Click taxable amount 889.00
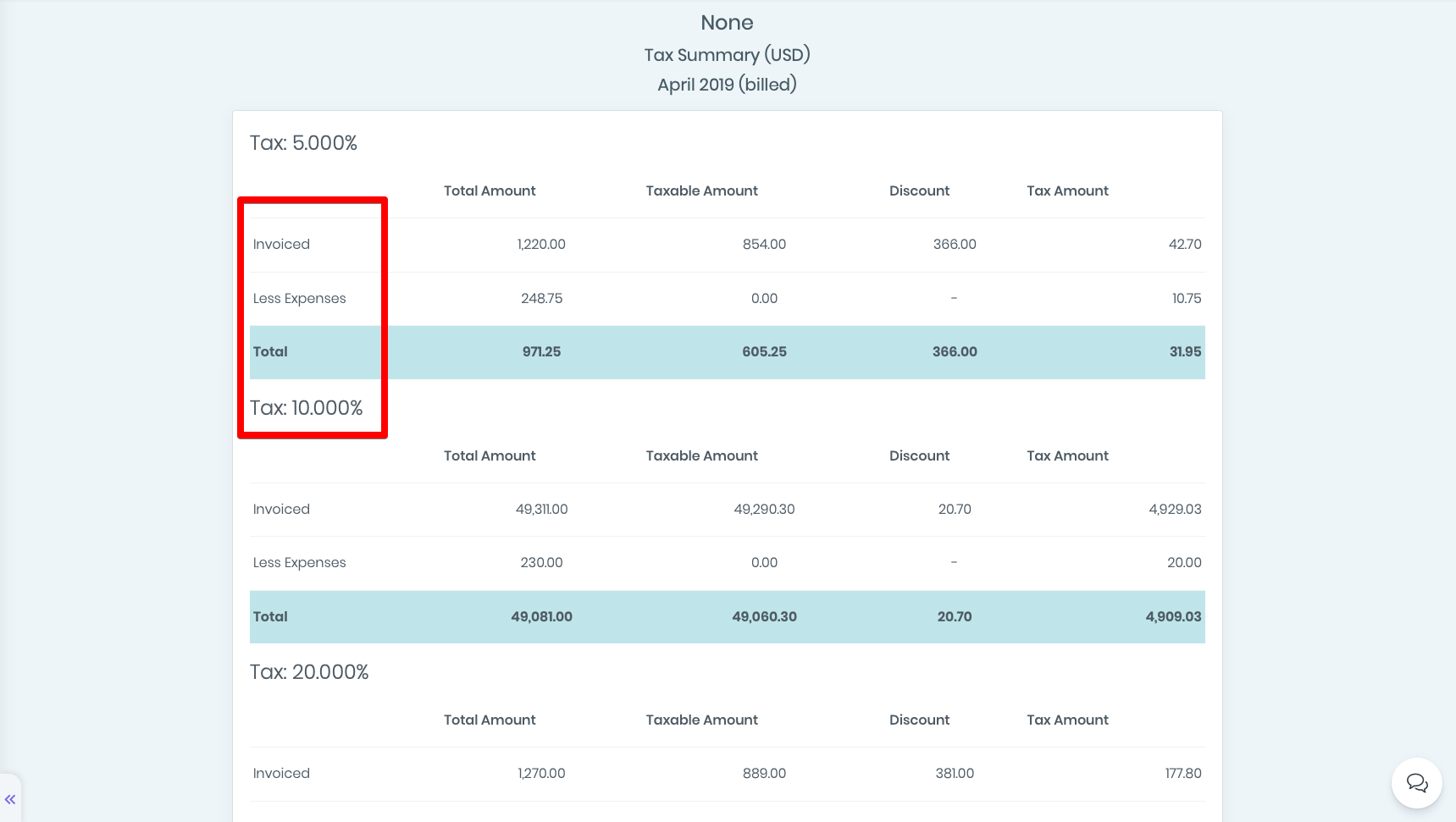The width and height of the screenshot is (1456, 822). pos(764,774)
